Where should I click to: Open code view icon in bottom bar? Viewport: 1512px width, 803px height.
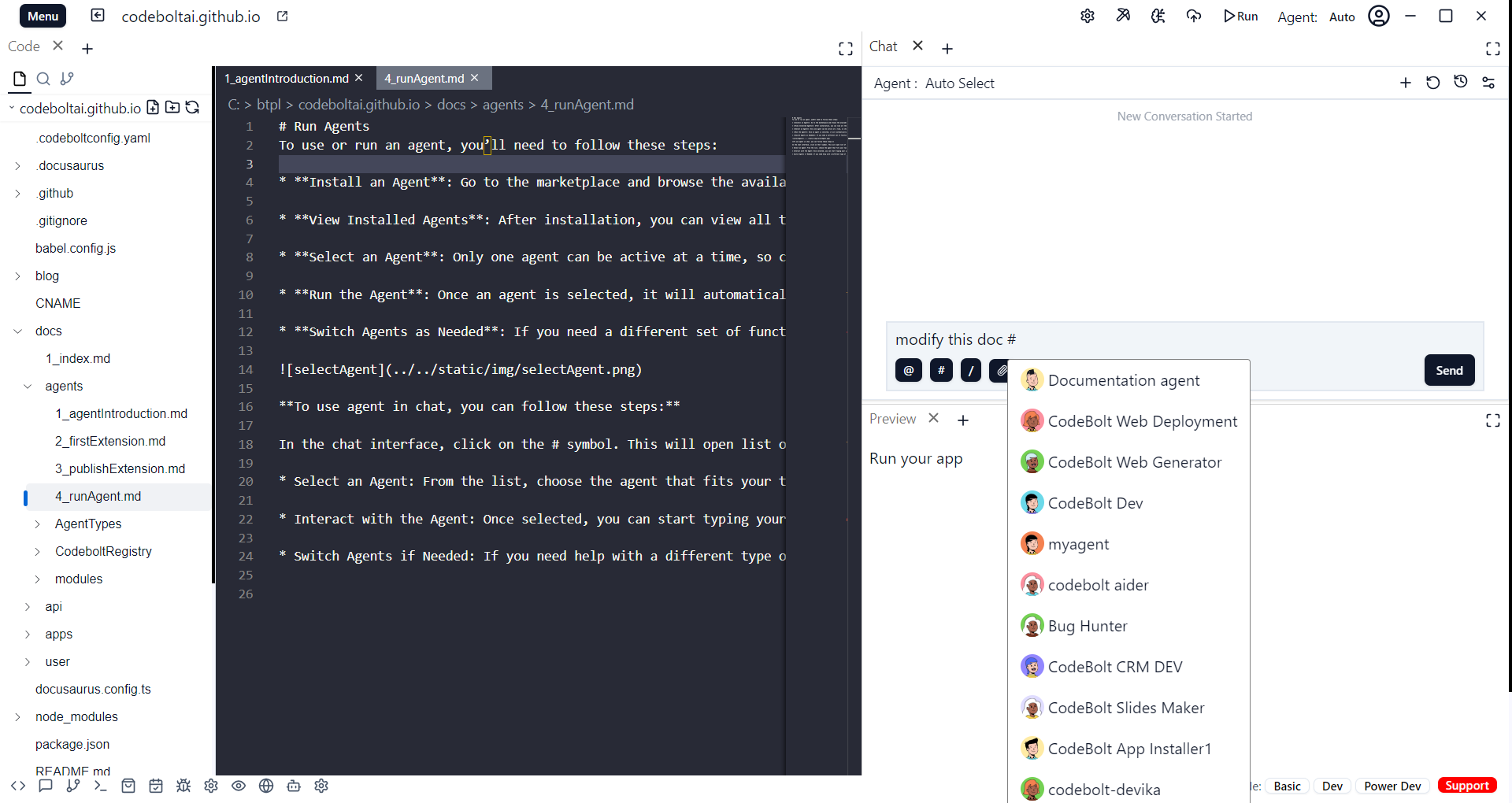coord(18,786)
